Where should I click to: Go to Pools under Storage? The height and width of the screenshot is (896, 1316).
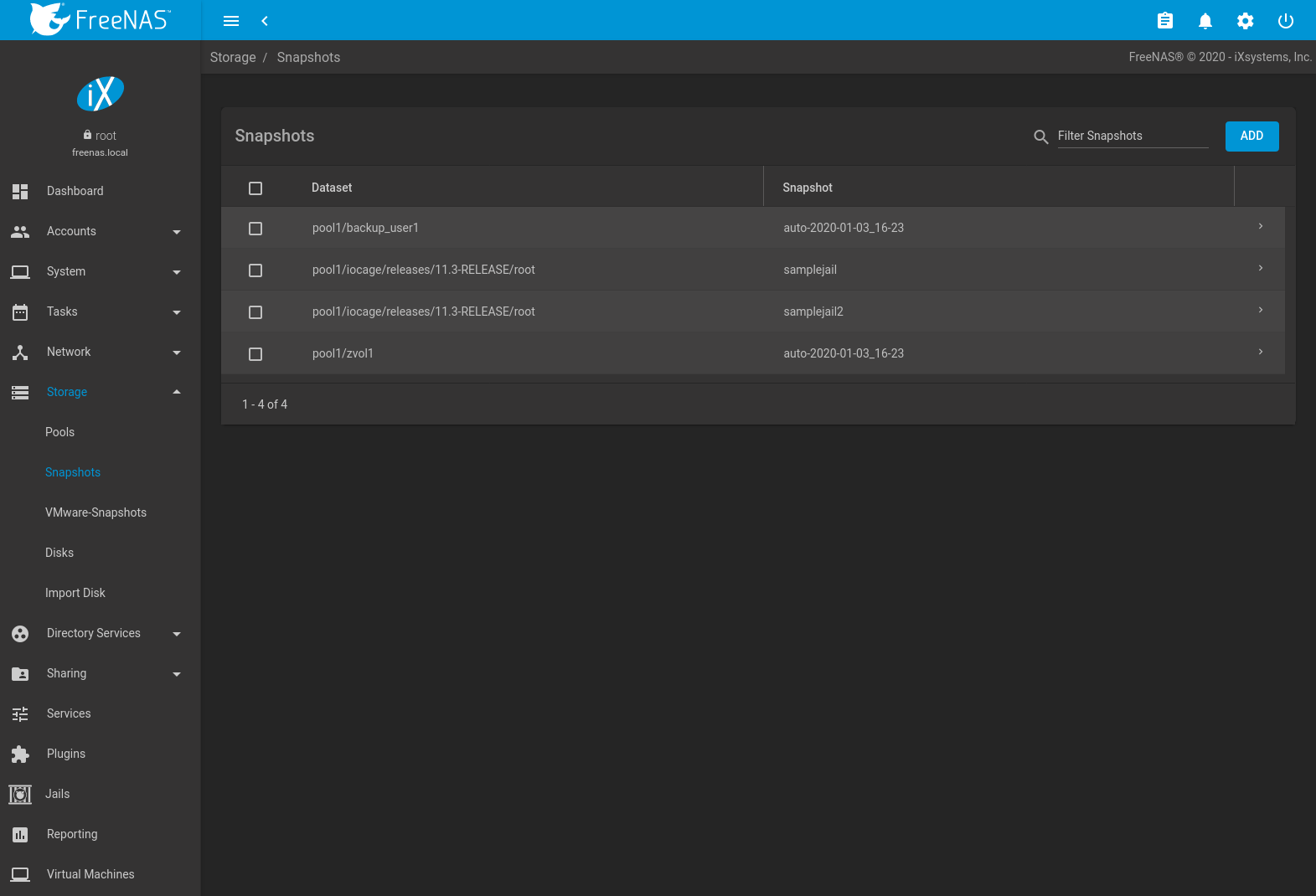click(x=59, y=432)
